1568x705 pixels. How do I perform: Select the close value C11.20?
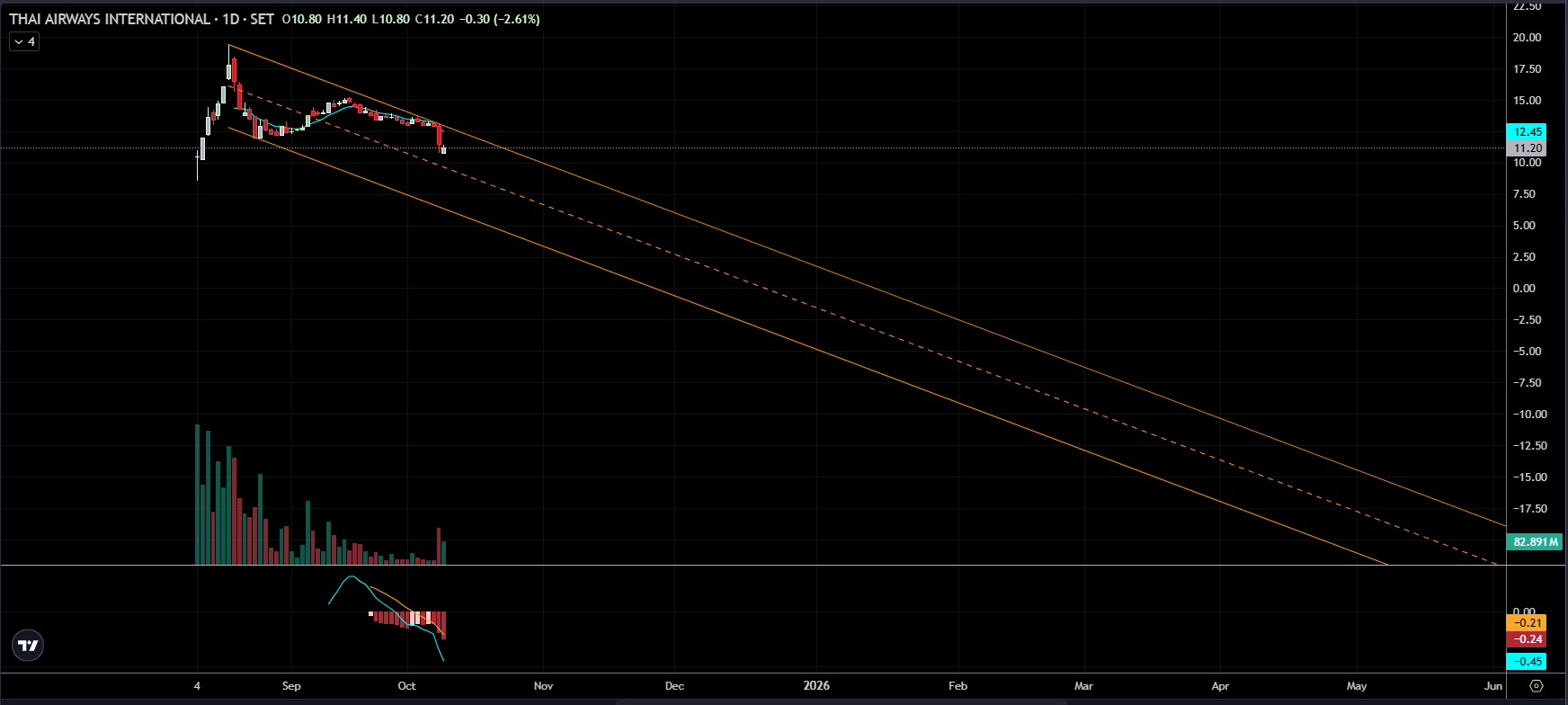click(434, 19)
